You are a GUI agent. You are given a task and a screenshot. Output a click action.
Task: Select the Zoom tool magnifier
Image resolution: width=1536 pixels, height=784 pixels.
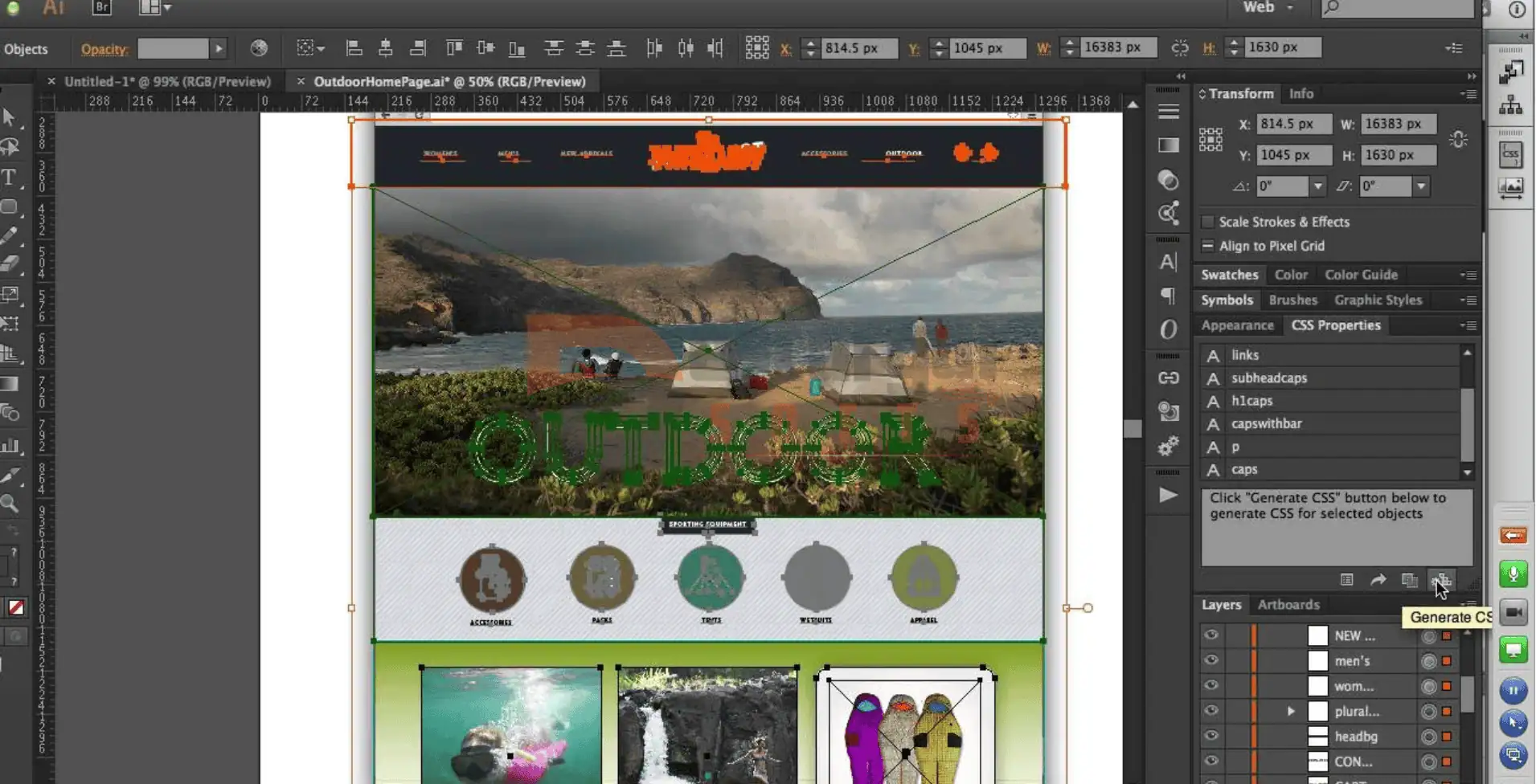[10, 504]
